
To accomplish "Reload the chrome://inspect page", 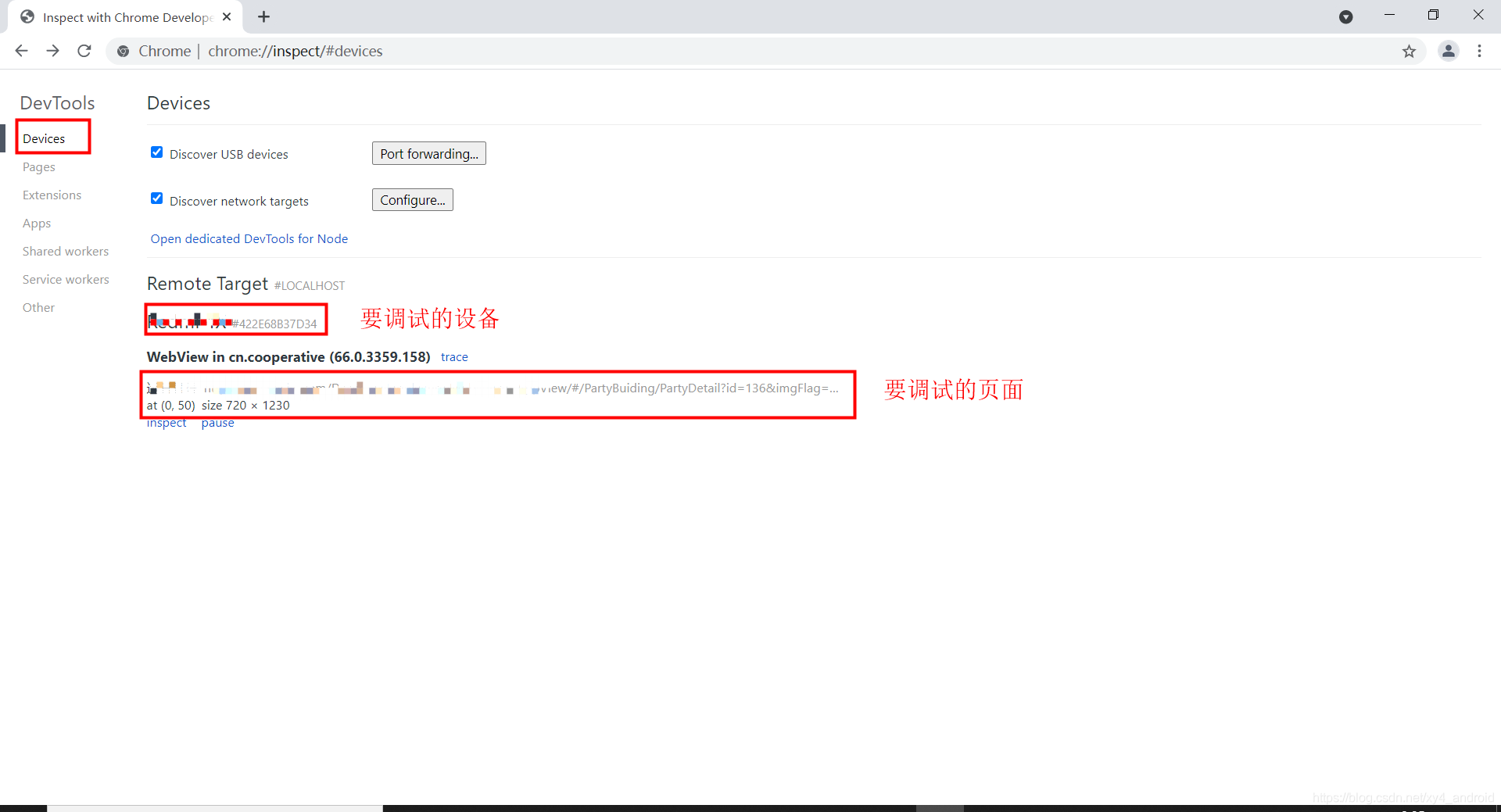I will pos(84,51).
